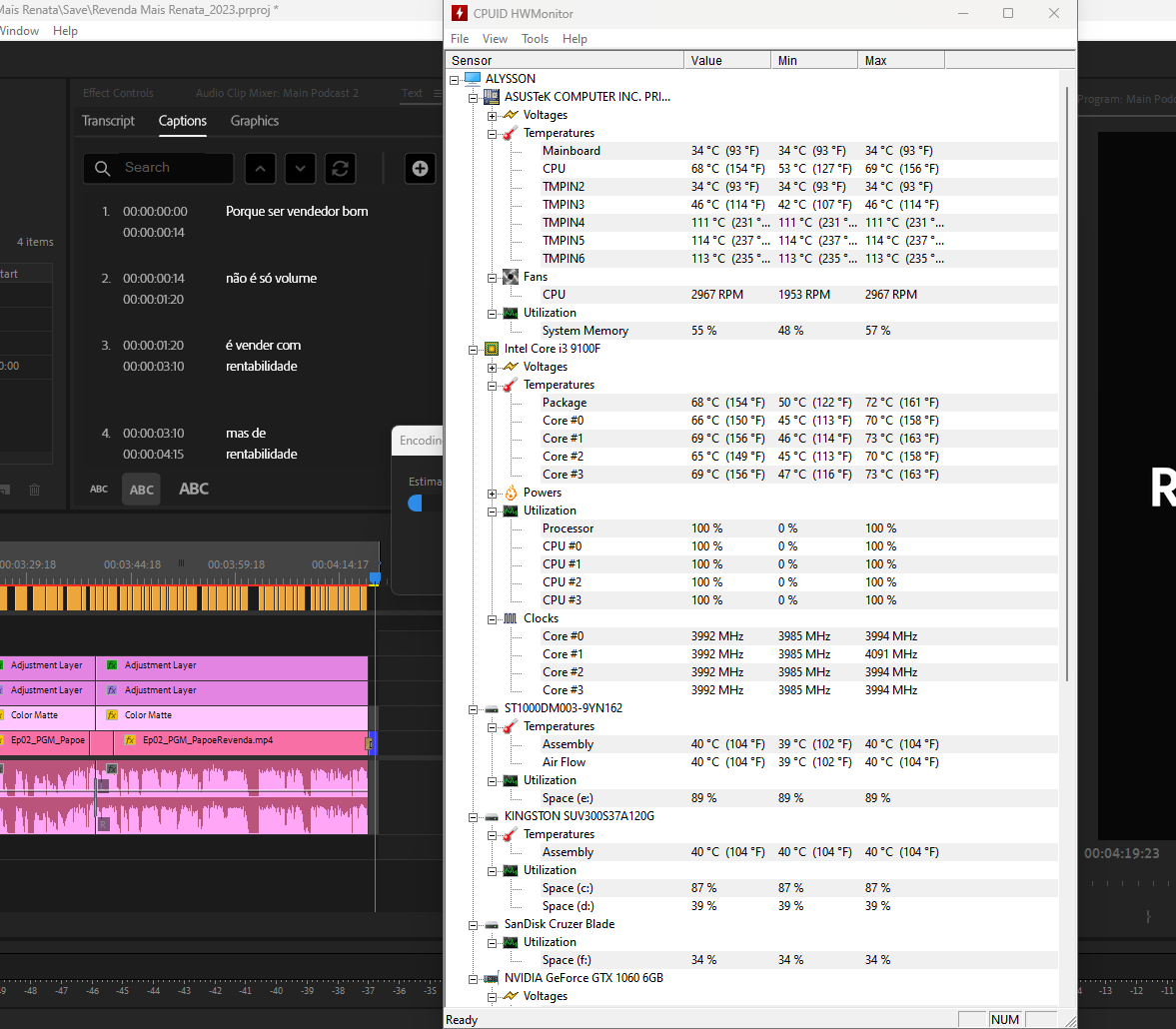Collapse the SanDisk Cruzer Blade node

click(x=474, y=925)
